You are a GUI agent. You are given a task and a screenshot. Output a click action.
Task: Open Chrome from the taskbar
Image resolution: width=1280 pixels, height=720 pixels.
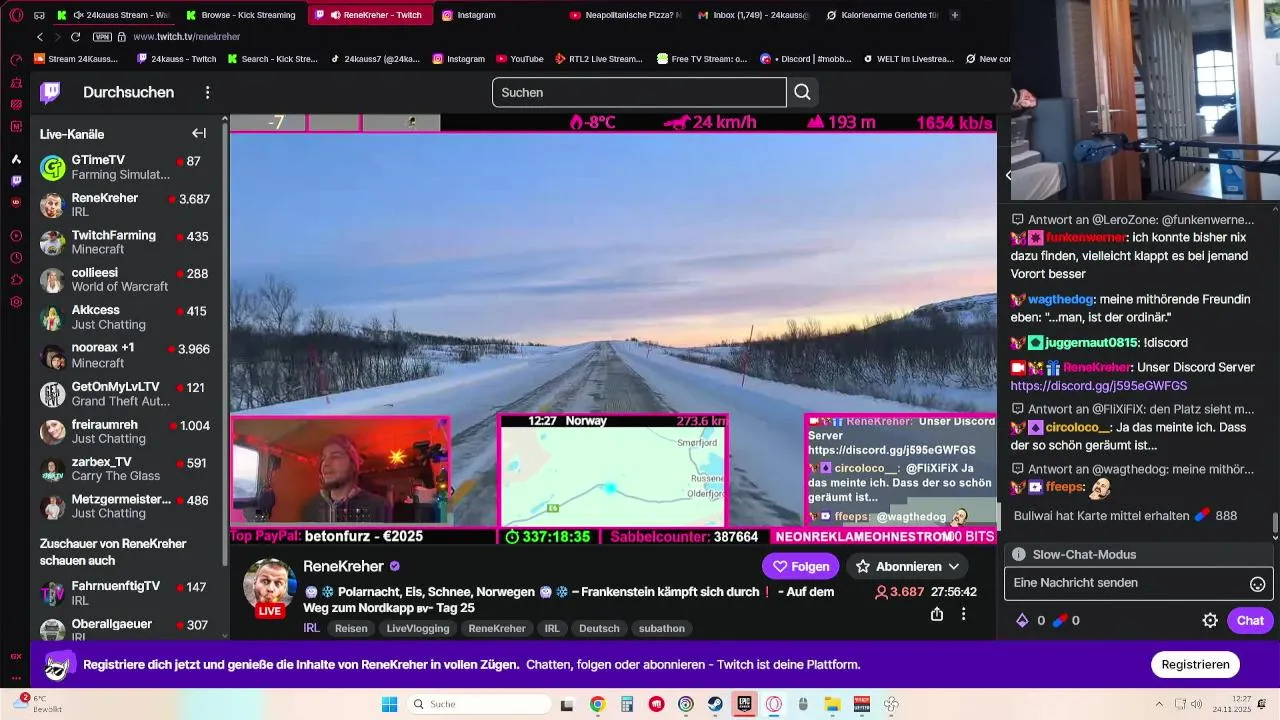tap(597, 704)
